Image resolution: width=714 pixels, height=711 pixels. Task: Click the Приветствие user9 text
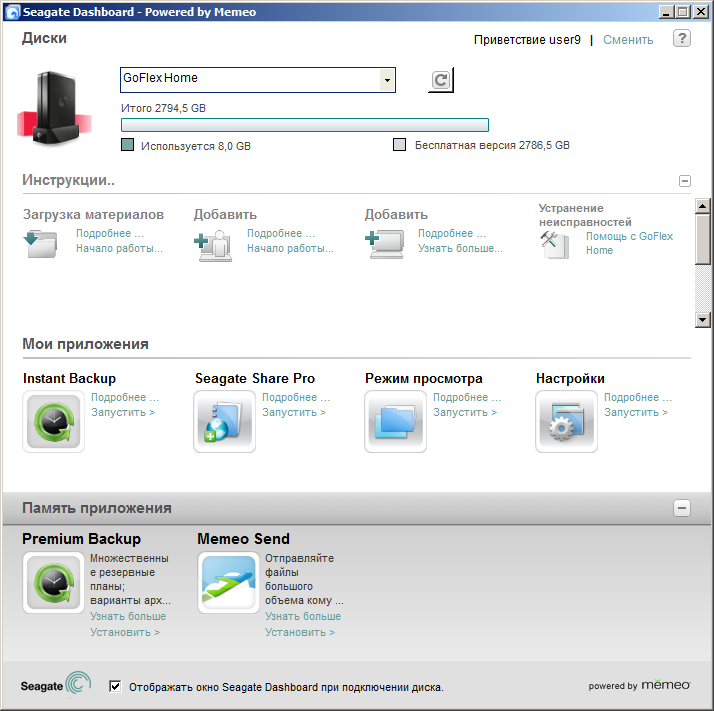coord(527,40)
